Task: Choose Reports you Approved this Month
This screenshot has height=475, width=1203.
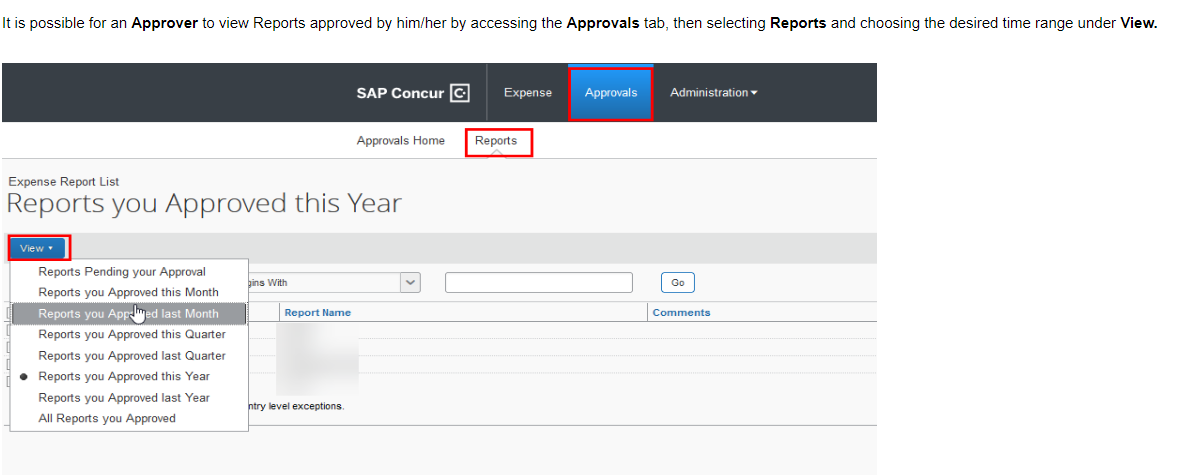Action: [x=128, y=292]
